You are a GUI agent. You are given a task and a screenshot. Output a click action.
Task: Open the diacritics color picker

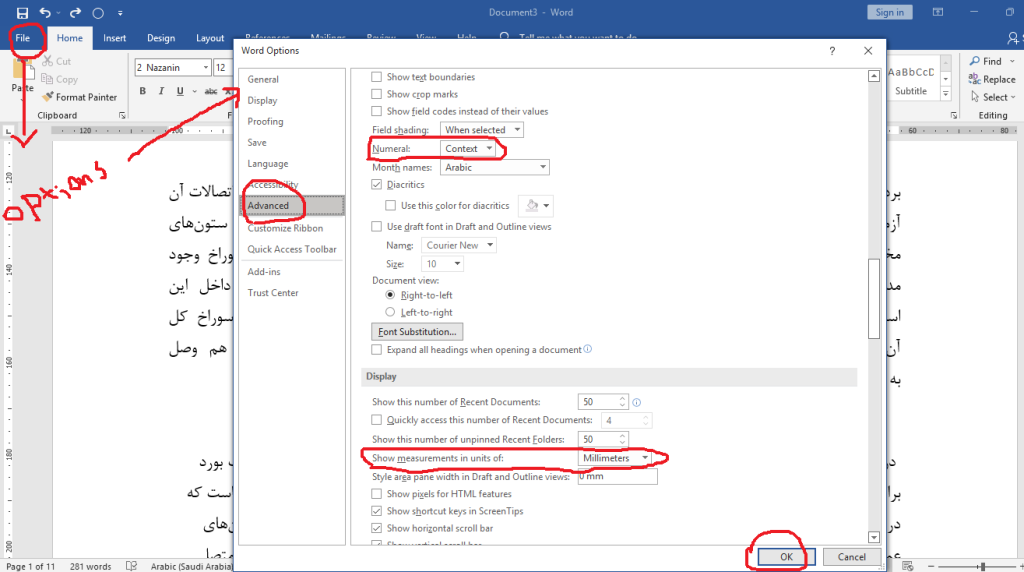[x=536, y=205]
